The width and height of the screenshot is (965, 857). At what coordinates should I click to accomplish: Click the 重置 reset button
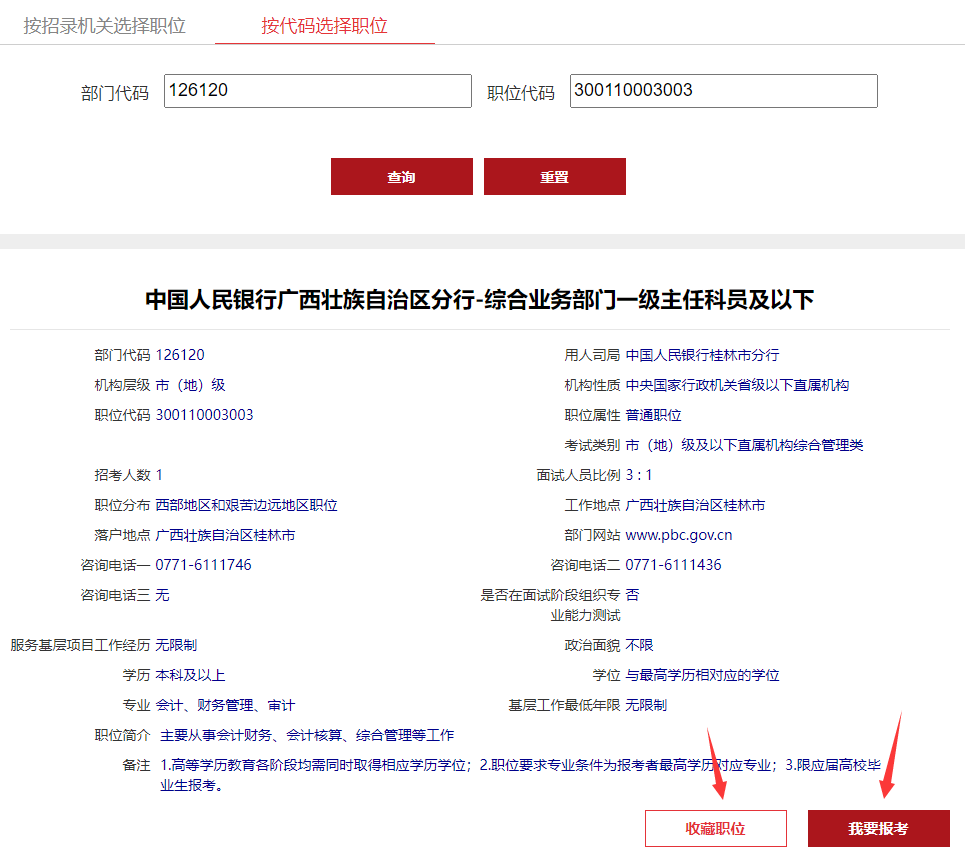coord(555,177)
